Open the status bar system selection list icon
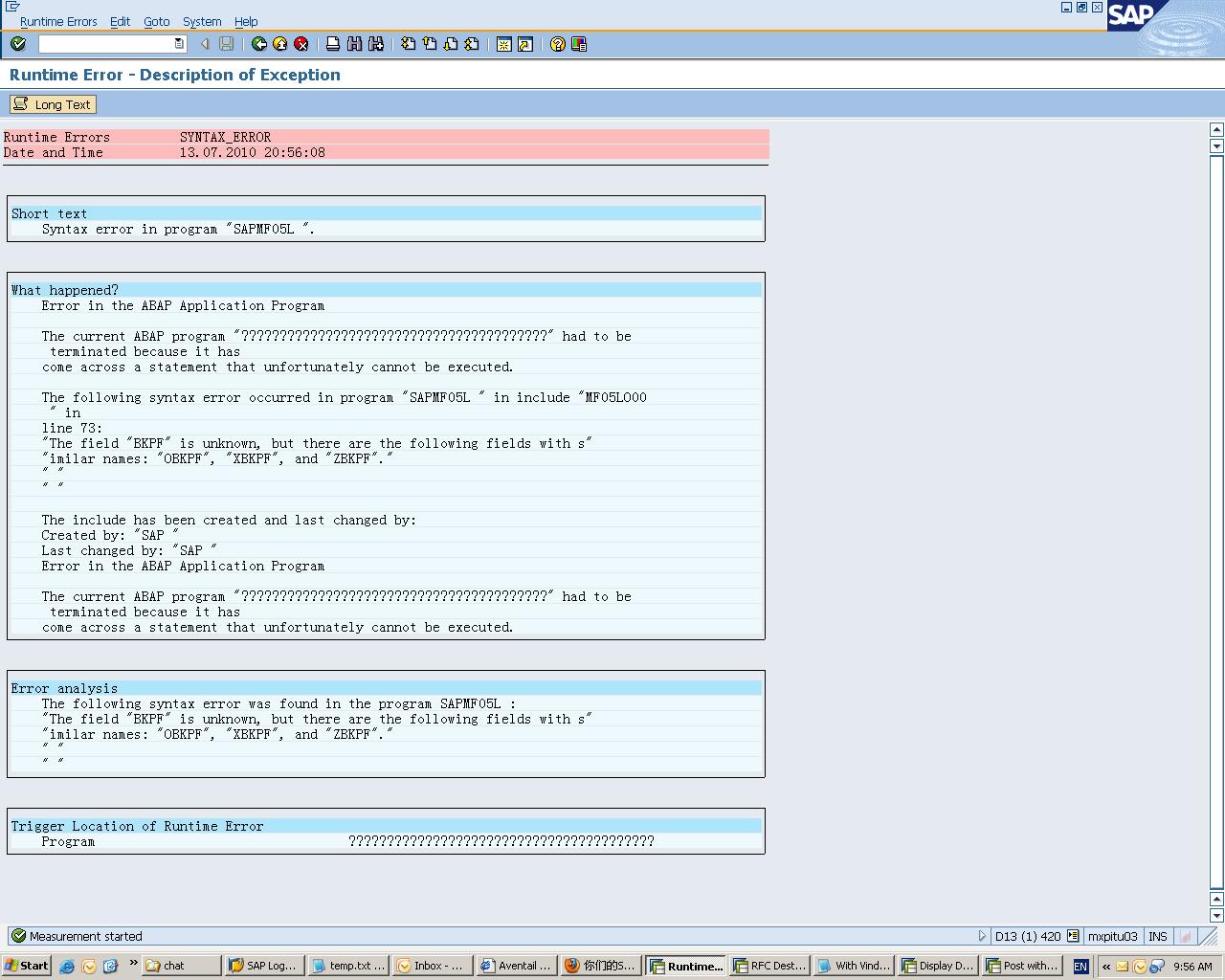1225x980 pixels. pyautogui.click(x=1073, y=936)
